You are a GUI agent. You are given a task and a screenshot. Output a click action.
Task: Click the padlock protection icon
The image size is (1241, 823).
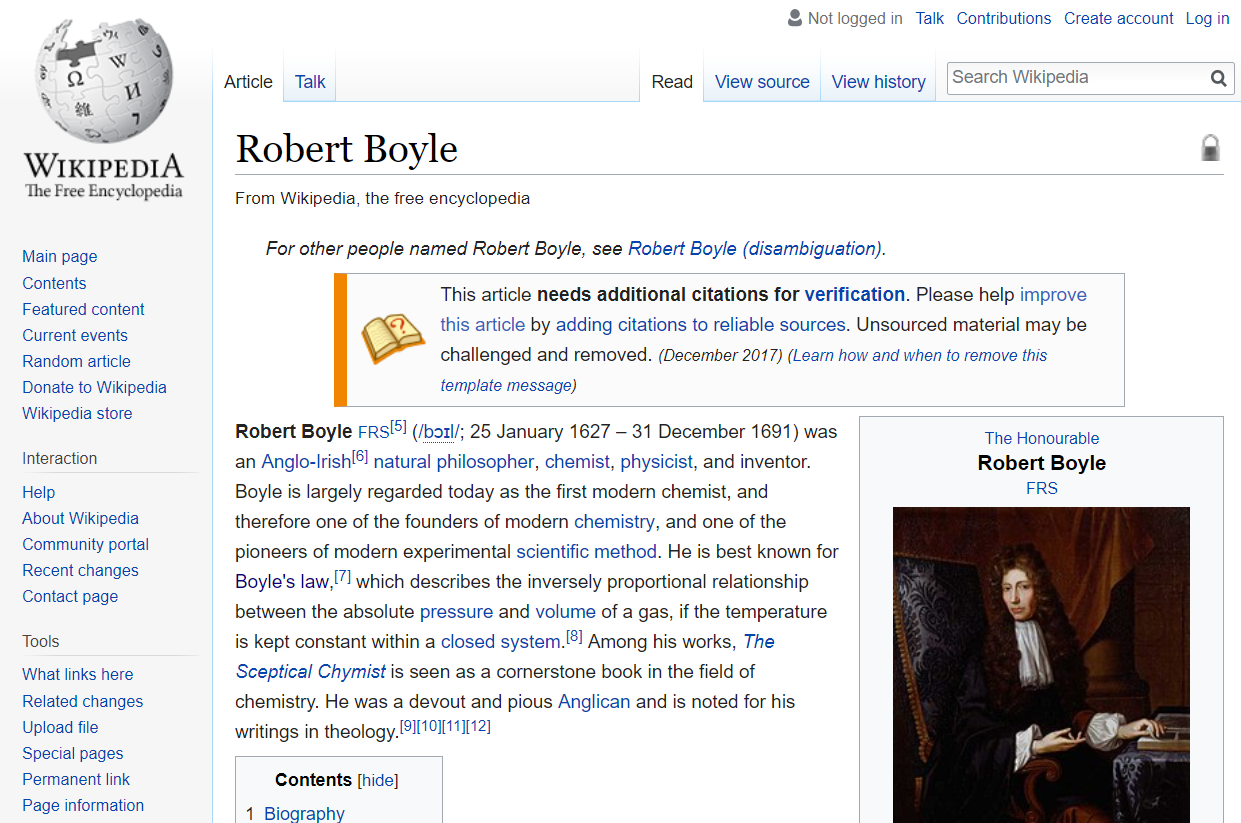(x=1210, y=148)
